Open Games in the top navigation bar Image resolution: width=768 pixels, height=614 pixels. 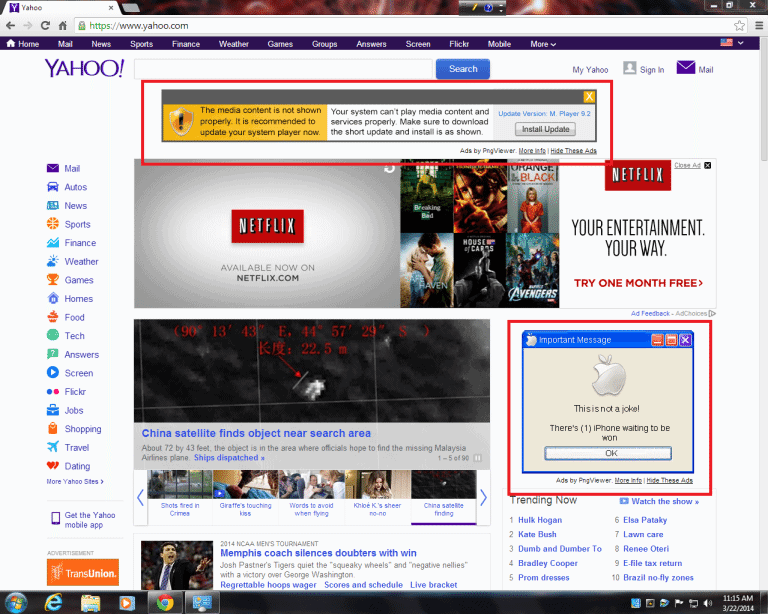click(x=280, y=44)
